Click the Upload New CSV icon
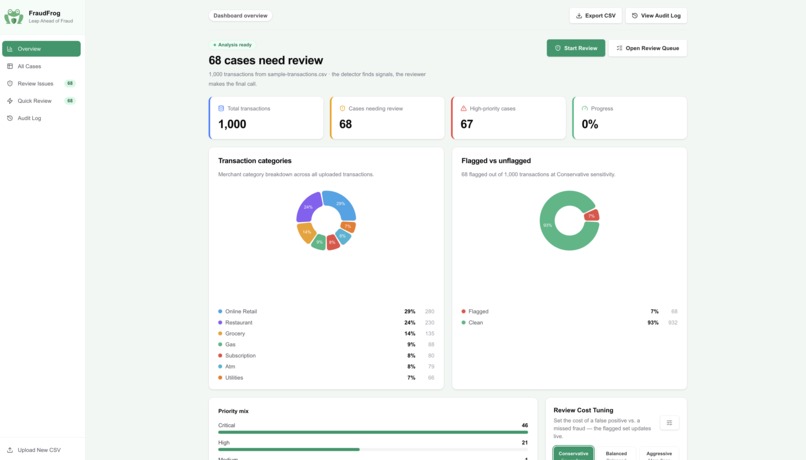Viewport: 806px width, 460px height. tap(10, 450)
